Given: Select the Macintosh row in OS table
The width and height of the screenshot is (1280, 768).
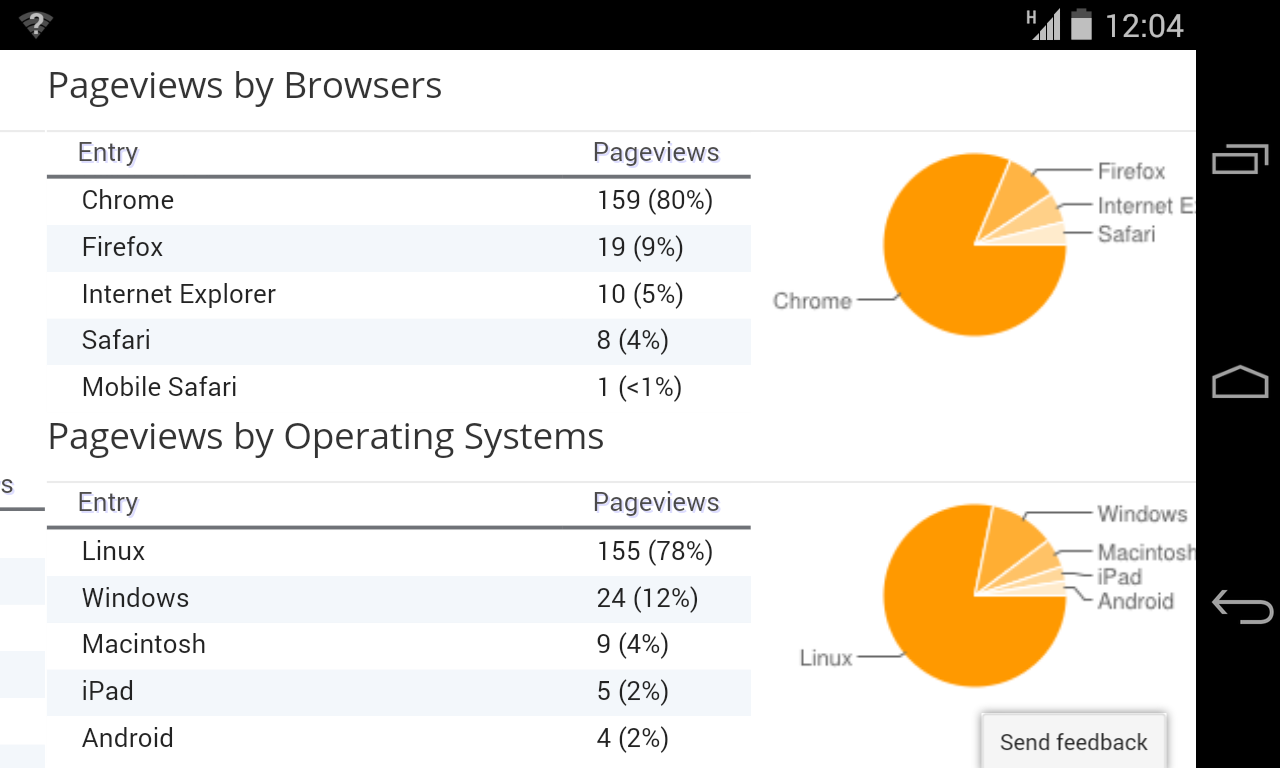Looking at the screenshot, I should coord(398,645).
